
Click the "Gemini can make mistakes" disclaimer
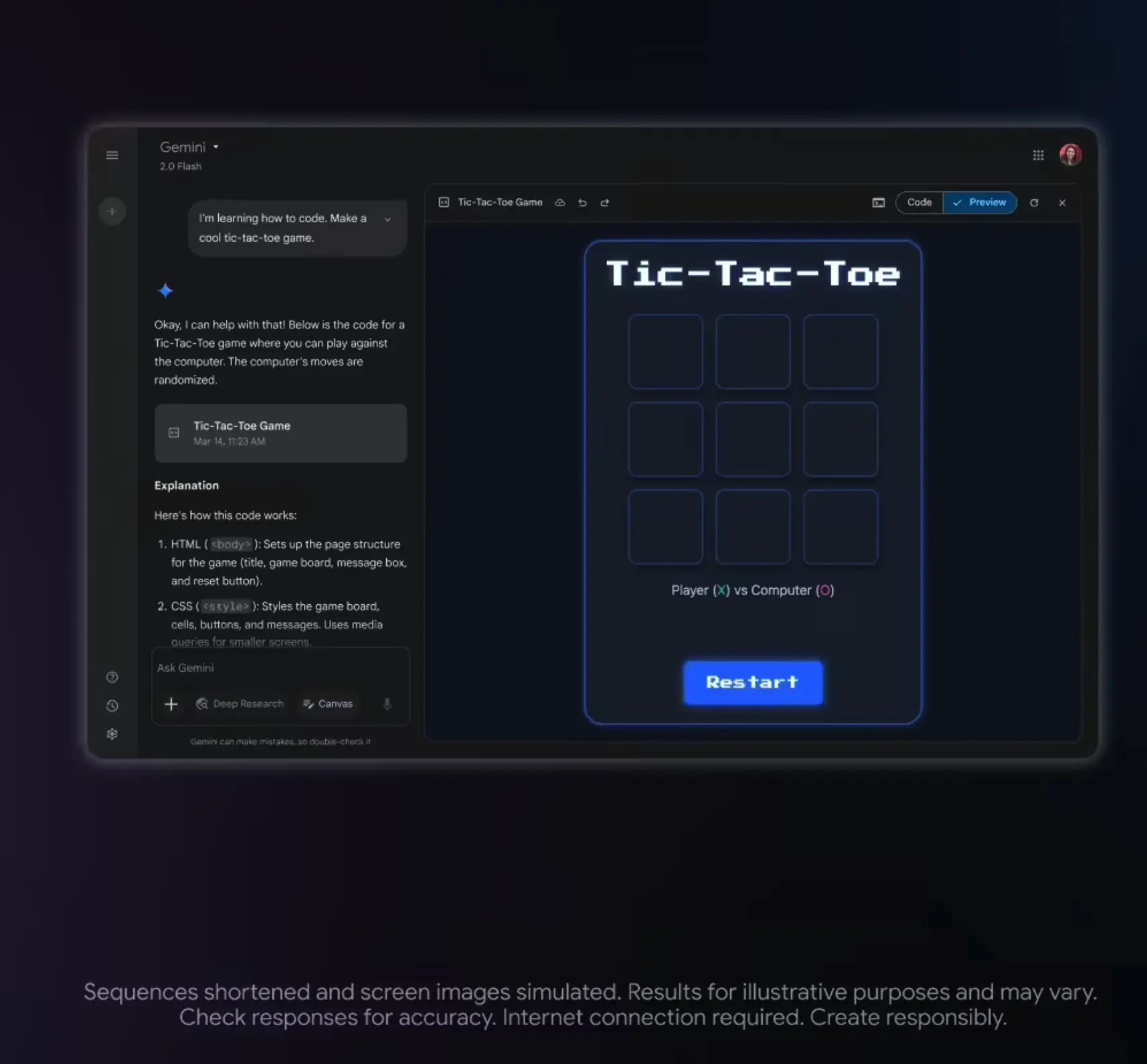pos(280,741)
